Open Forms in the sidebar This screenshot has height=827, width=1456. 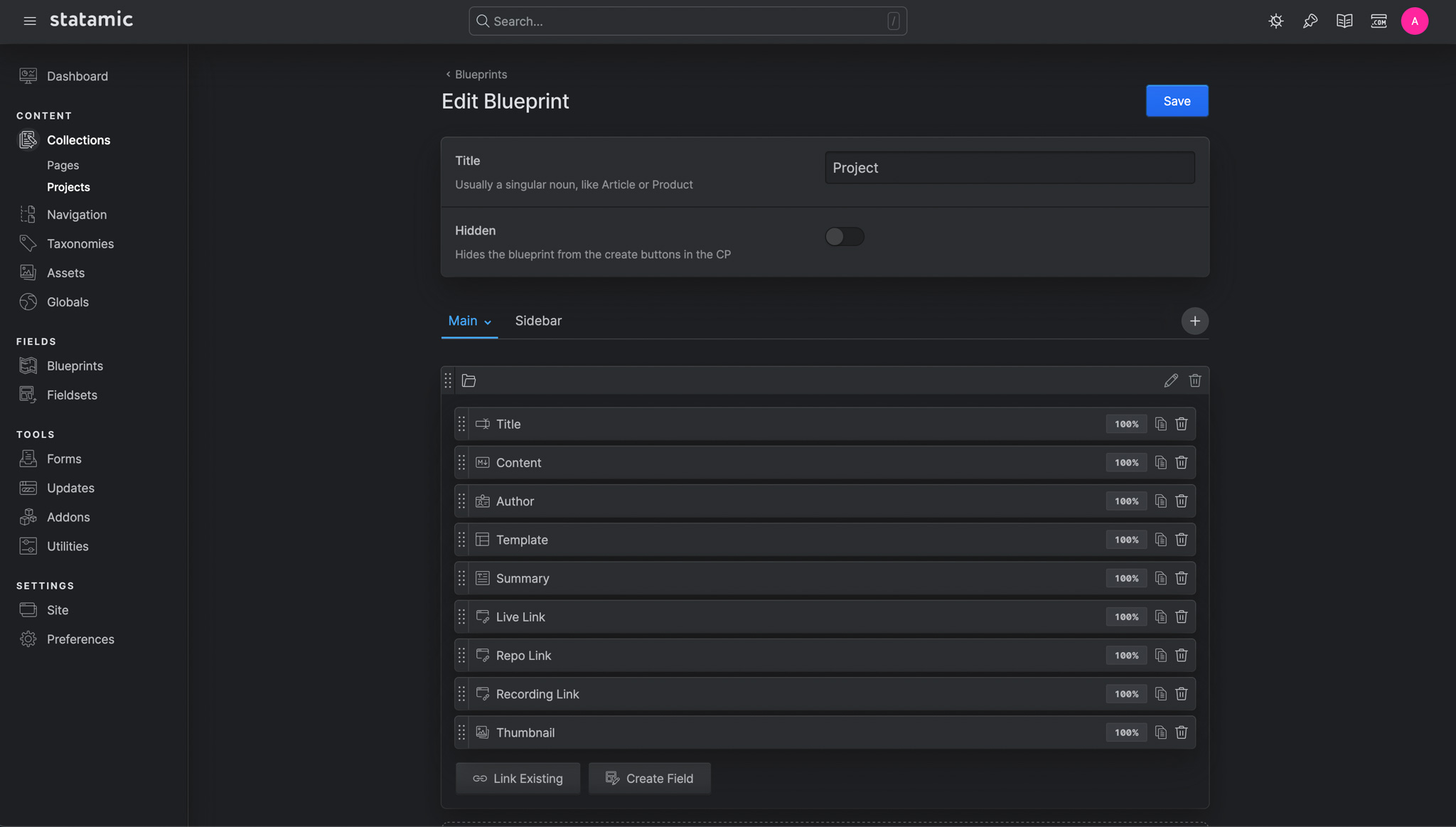64,459
